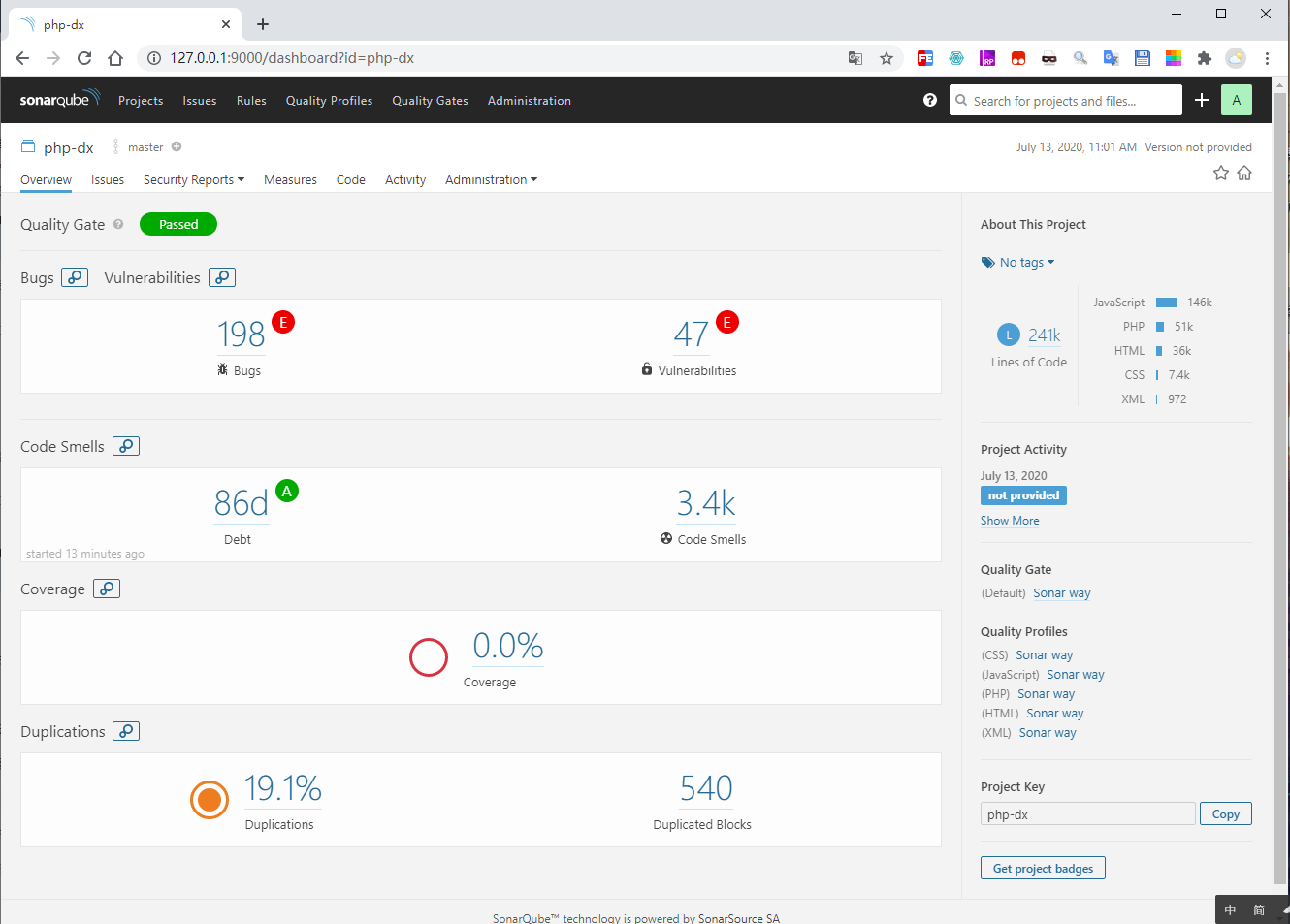Click the 0.0% Coverage link
Image resolution: width=1290 pixels, height=924 pixels.
click(508, 646)
